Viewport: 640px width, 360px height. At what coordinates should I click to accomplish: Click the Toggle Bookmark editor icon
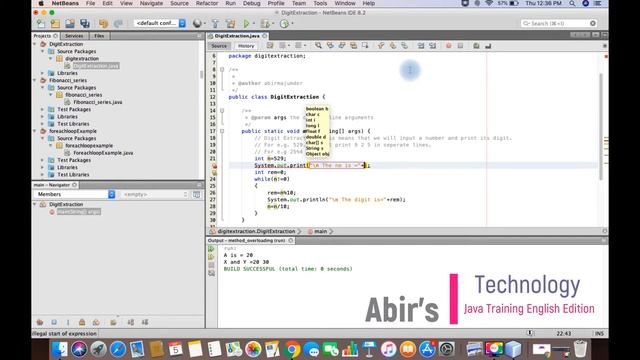(x=404, y=46)
